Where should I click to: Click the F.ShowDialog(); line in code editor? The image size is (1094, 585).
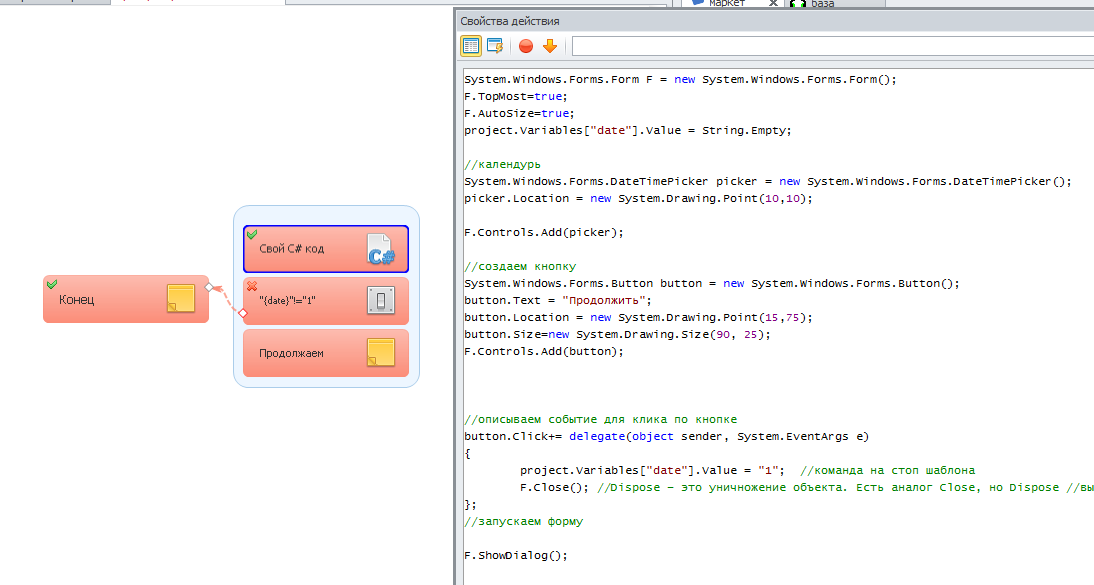[516, 555]
